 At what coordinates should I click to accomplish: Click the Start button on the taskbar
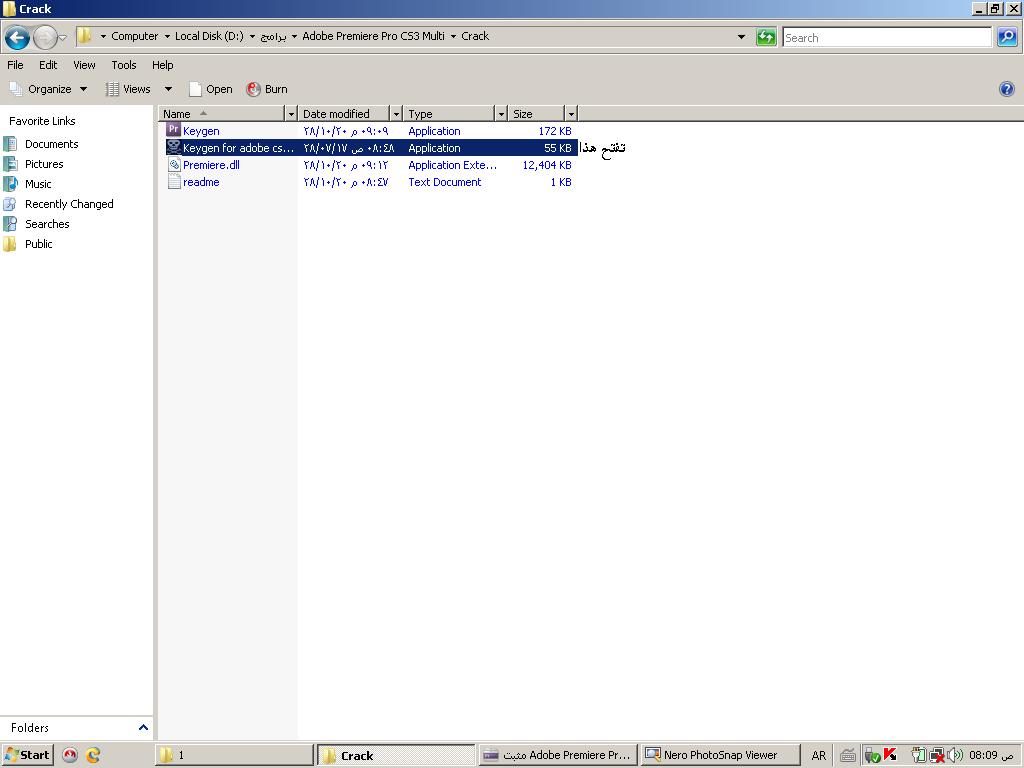(28, 755)
